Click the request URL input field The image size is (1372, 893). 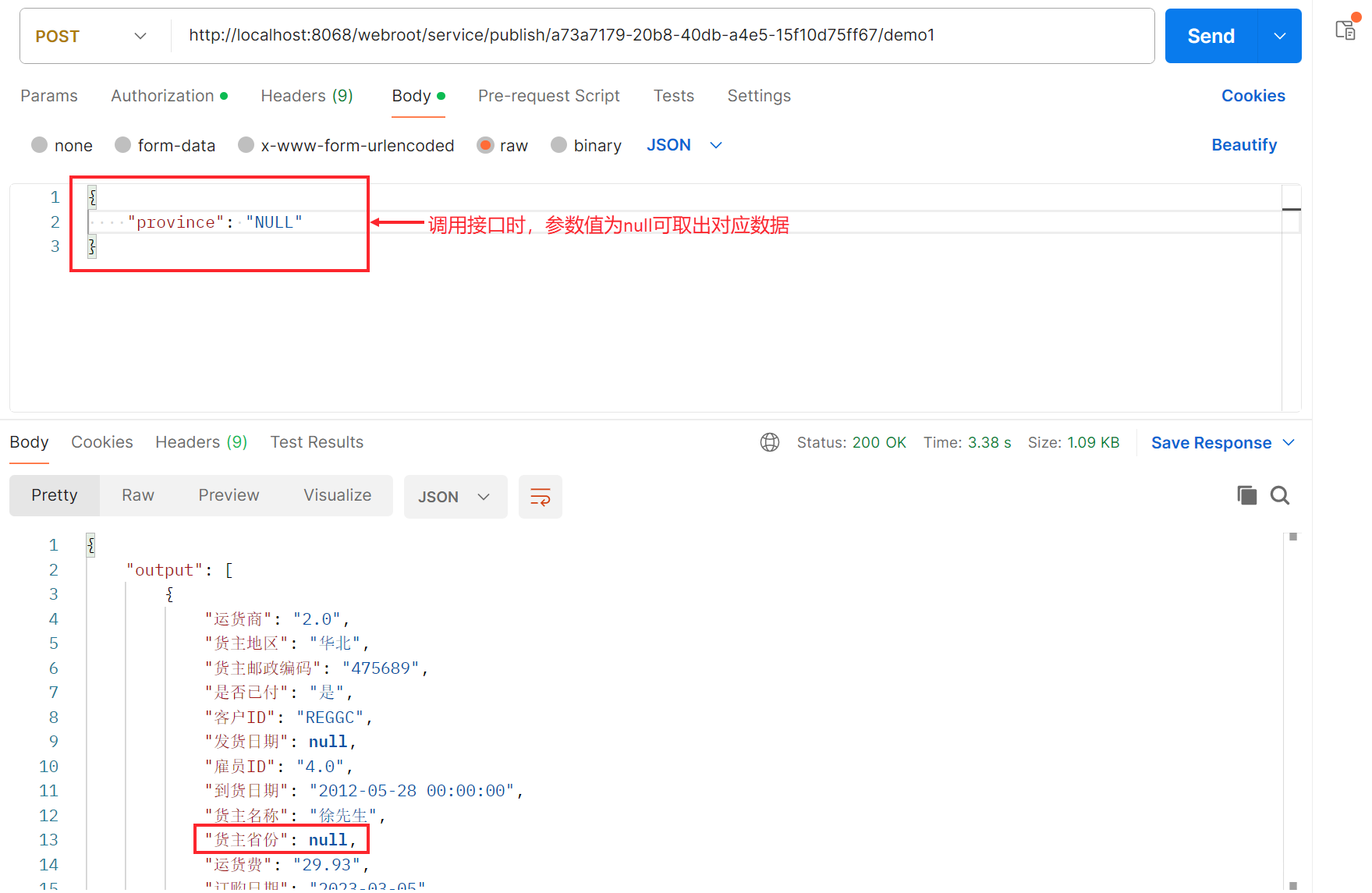[661, 35]
